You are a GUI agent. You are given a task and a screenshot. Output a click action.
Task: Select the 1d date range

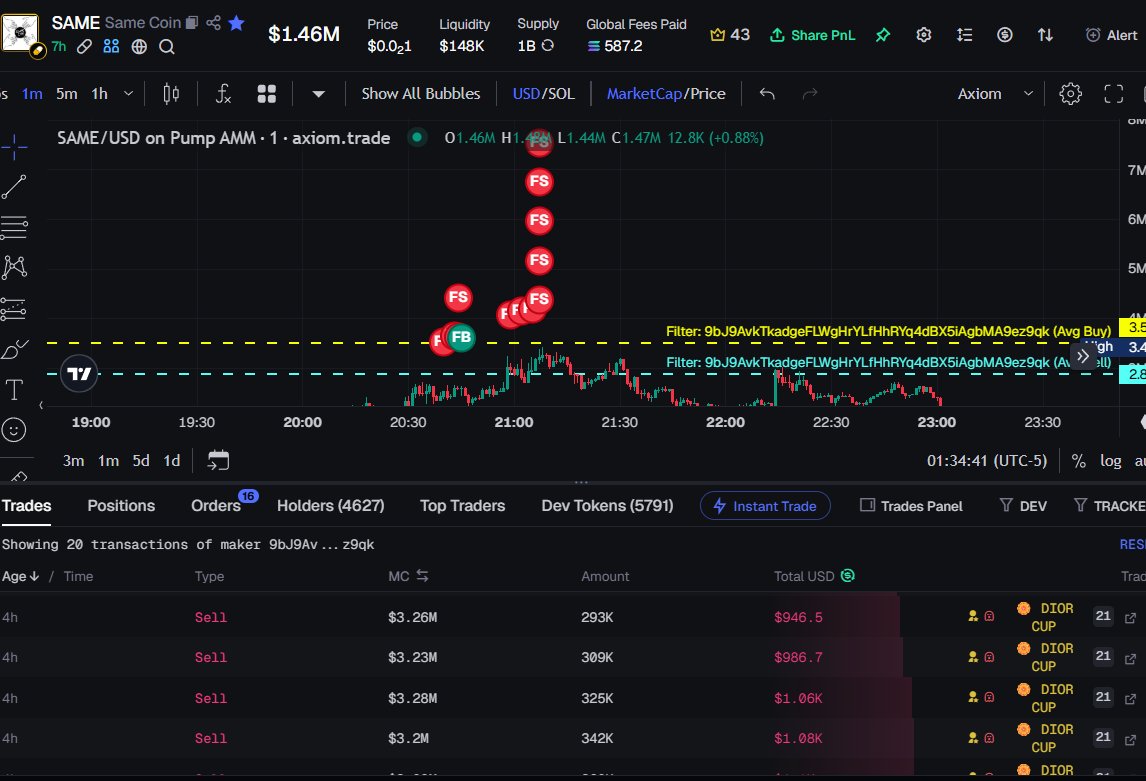(172, 460)
